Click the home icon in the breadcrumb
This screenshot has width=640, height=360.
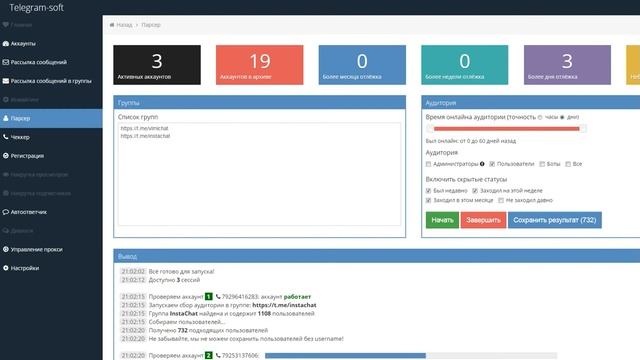pos(112,25)
